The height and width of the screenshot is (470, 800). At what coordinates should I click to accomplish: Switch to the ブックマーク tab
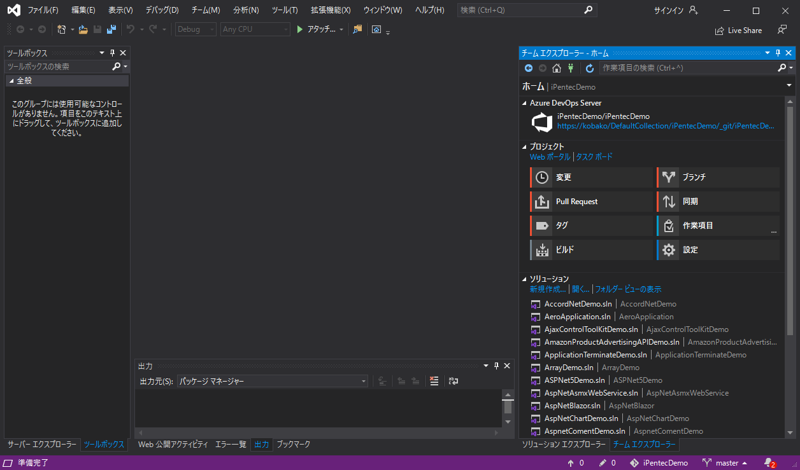click(293, 444)
